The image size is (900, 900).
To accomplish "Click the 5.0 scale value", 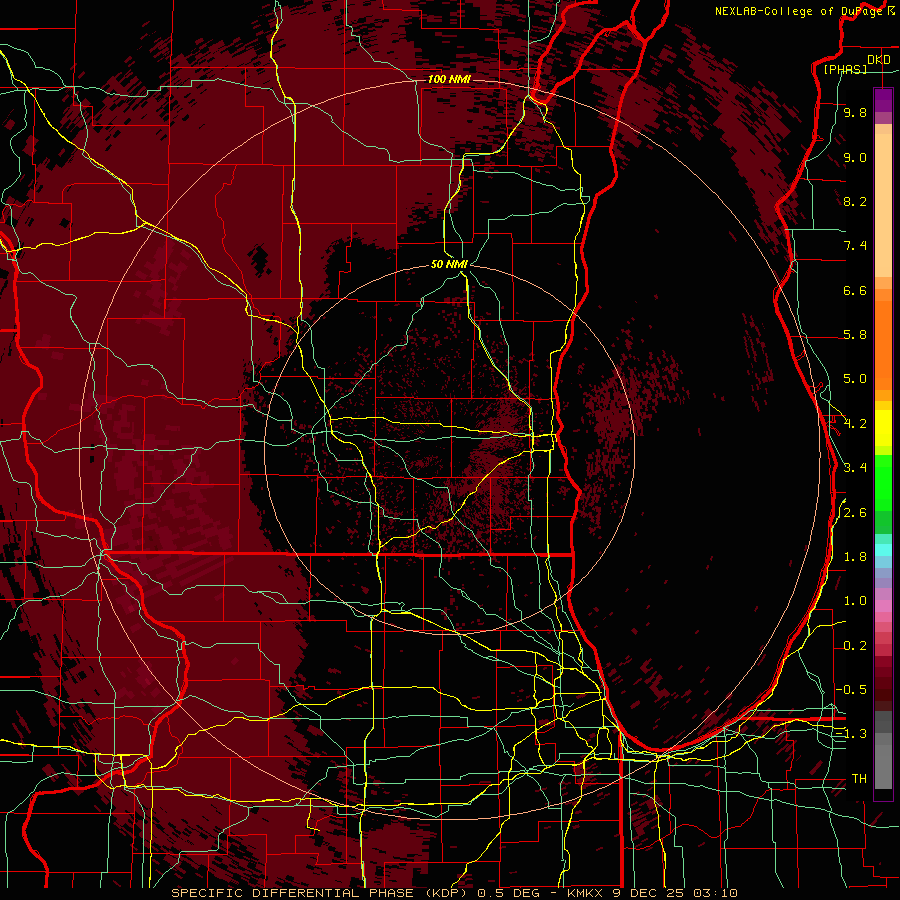I will (x=855, y=379).
